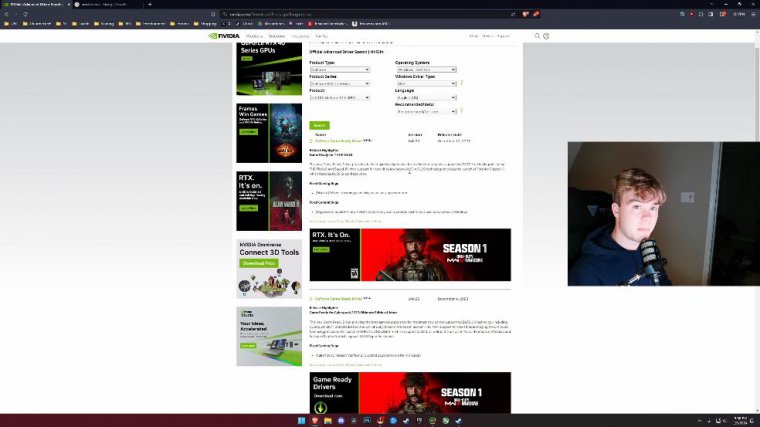The image size is (760, 427).
Task: Open the Solutions menu in NVIDIA navigation
Action: (277, 35)
